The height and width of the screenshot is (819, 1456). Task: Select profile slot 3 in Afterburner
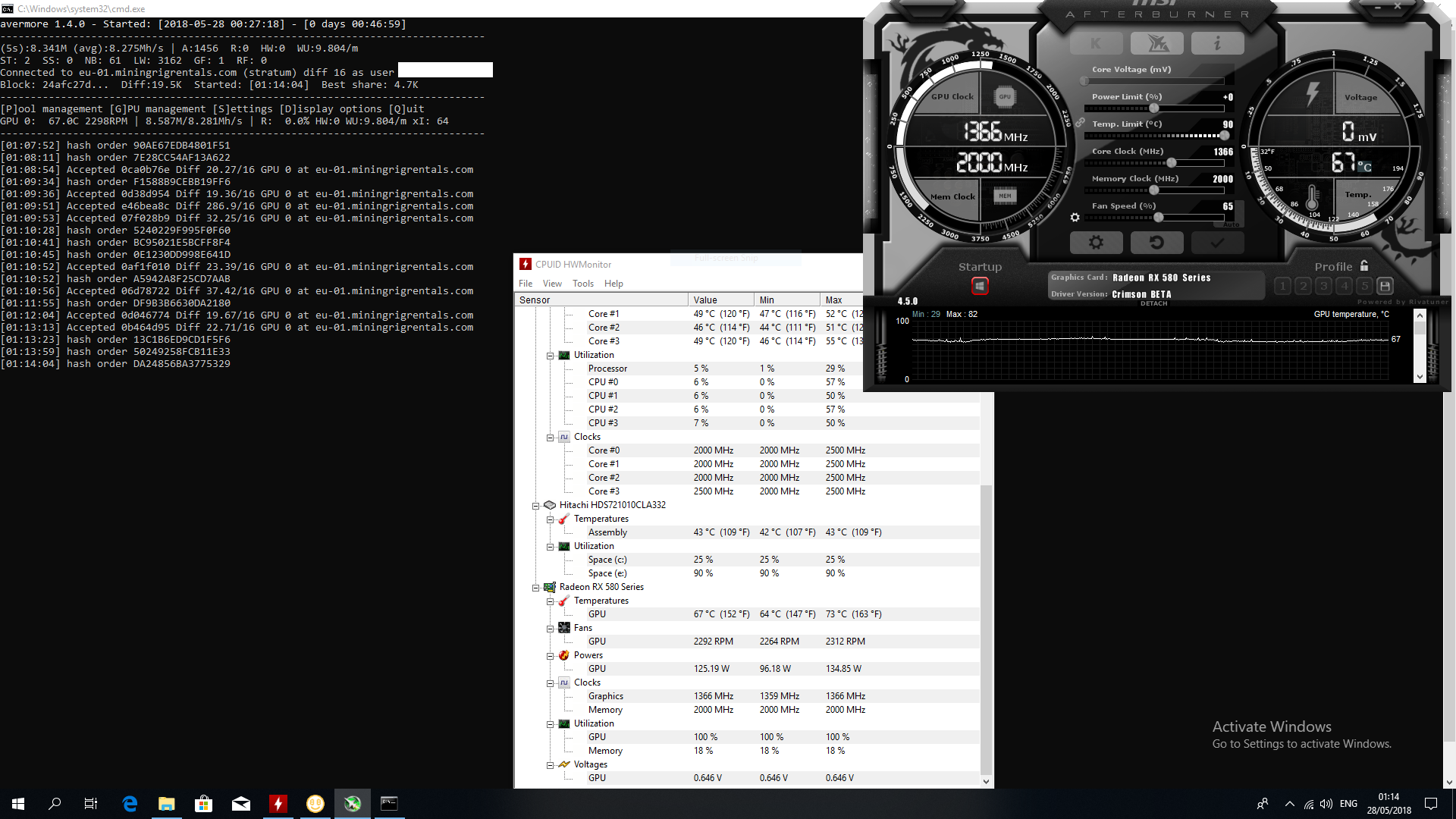pos(1323,286)
